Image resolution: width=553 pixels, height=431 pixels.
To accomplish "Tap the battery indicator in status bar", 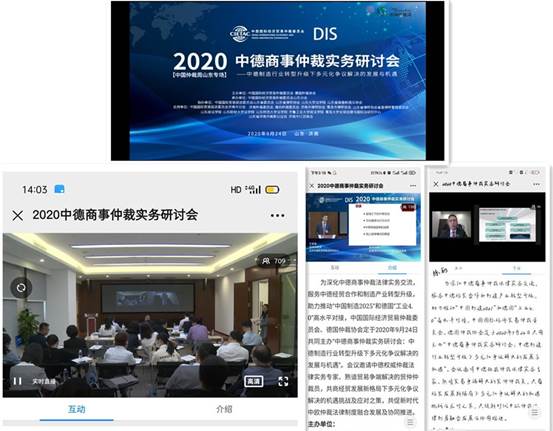I will tap(272, 190).
